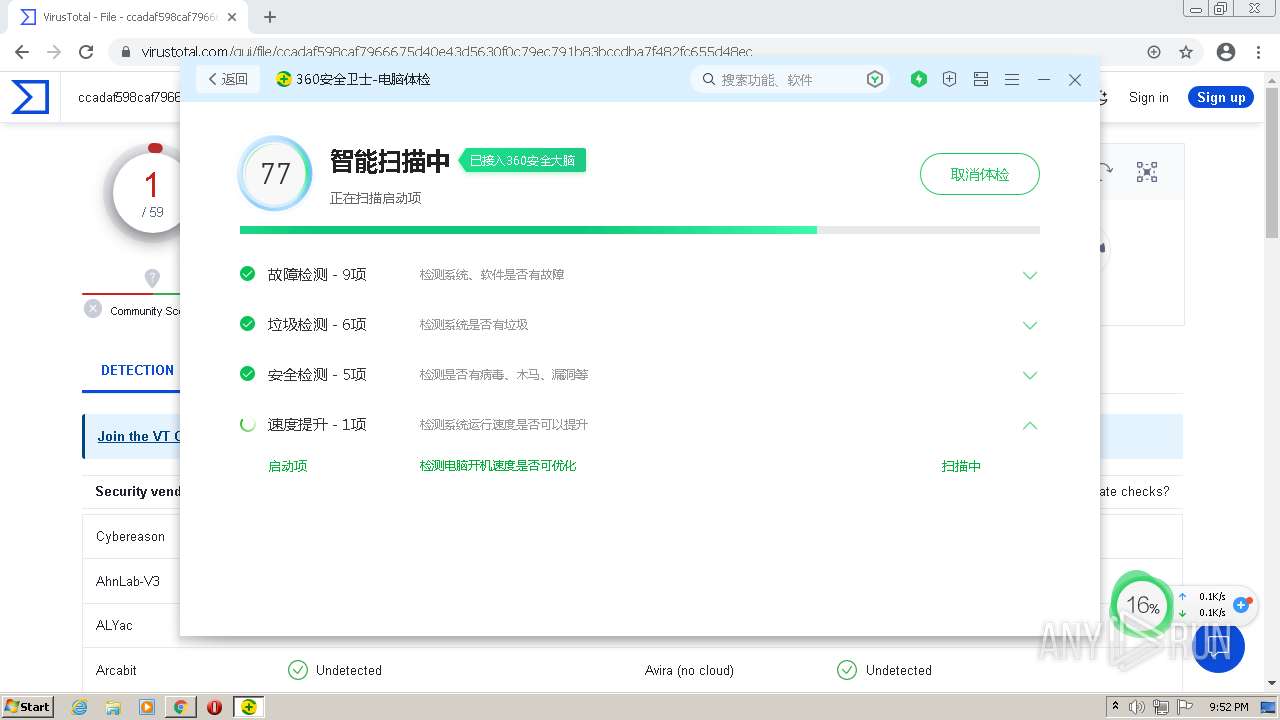The width and height of the screenshot is (1280, 720).
Task: Open the Windows Start button
Action: (27, 706)
